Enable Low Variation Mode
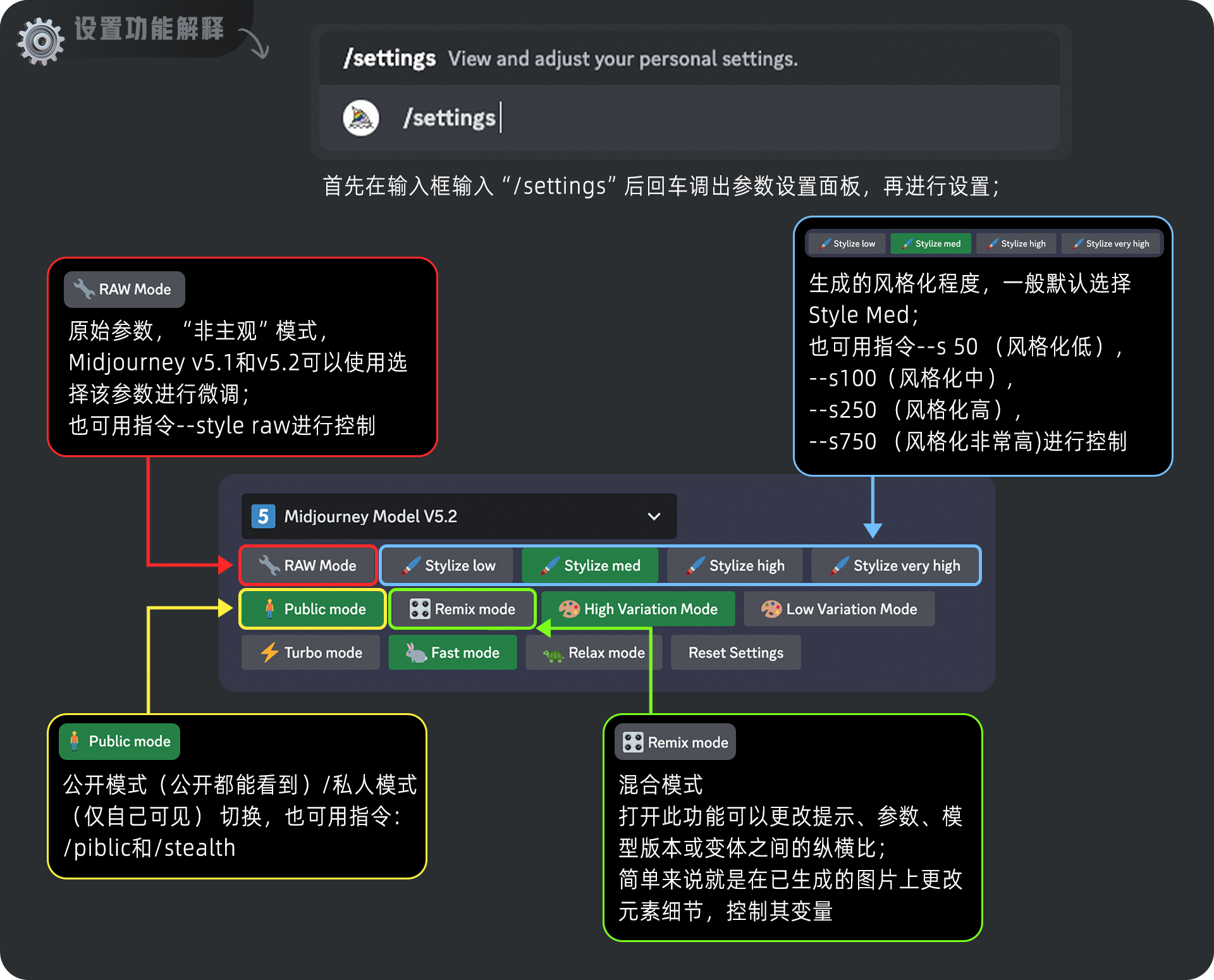The width and height of the screenshot is (1214, 980). point(839,609)
